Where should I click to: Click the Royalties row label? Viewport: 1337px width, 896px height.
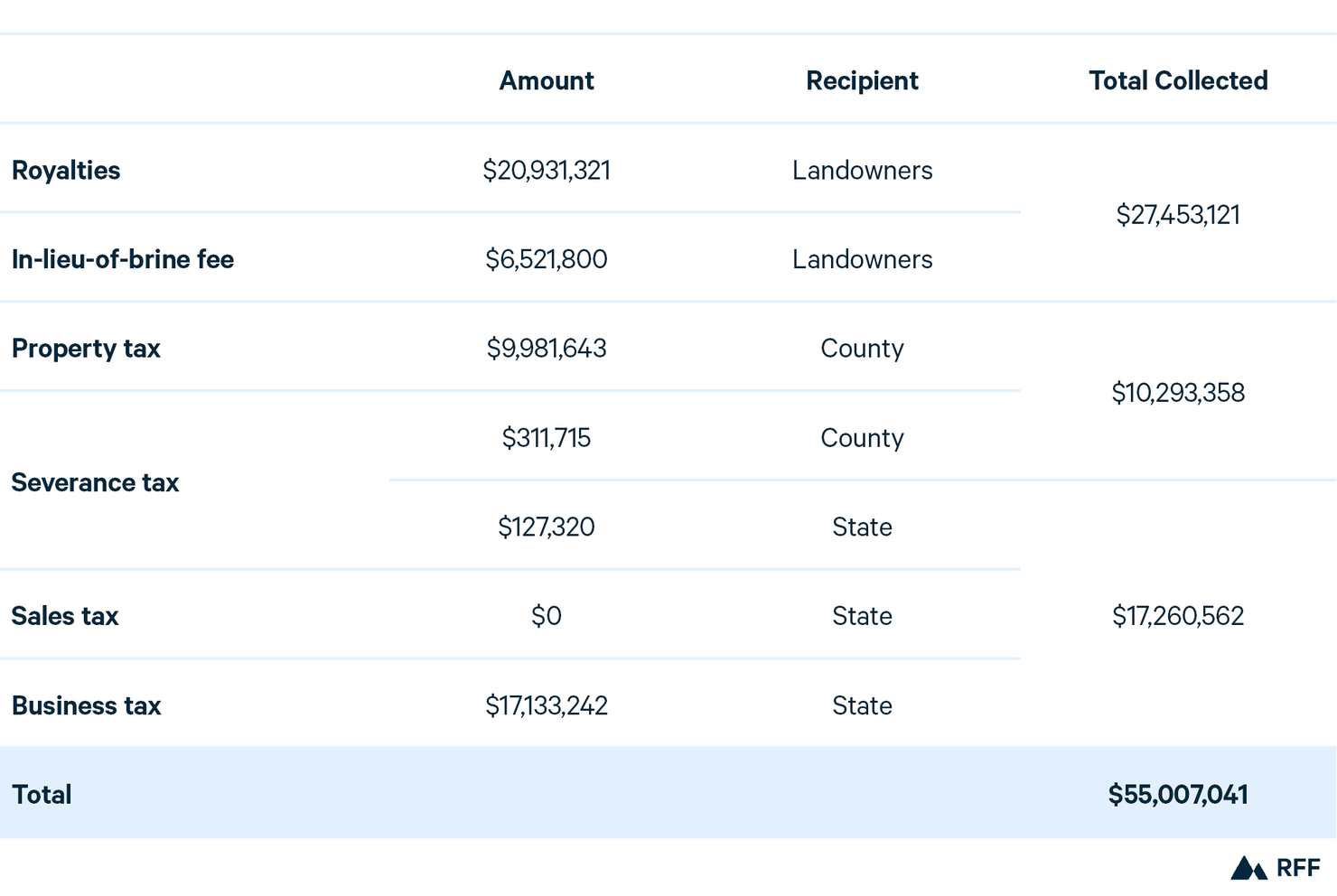pos(66,170)
